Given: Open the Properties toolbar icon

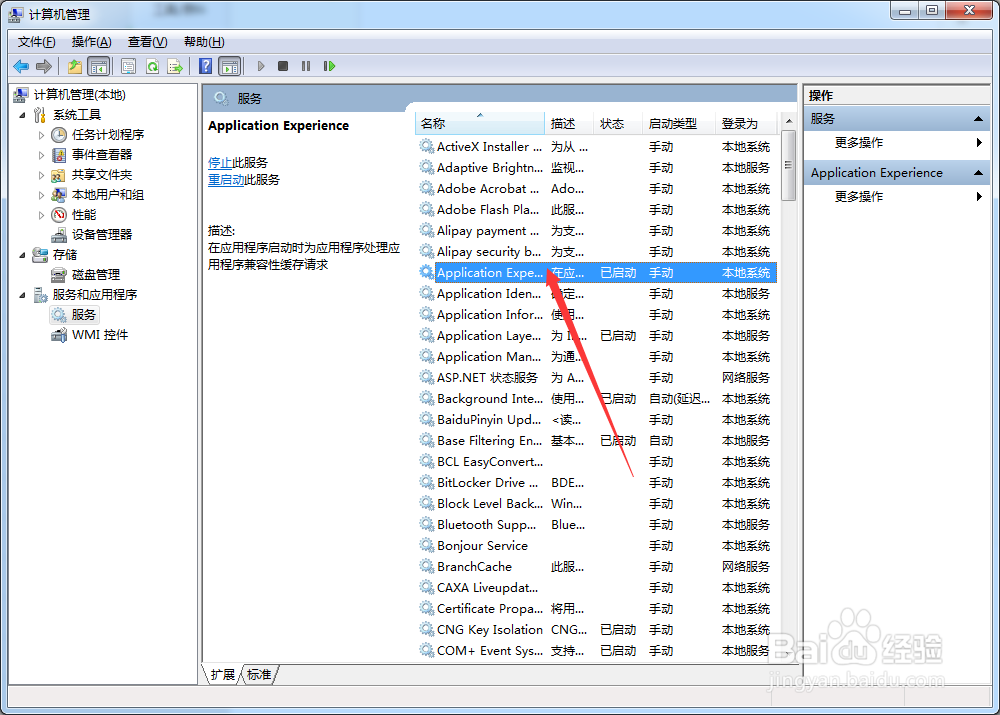Looking at the screenshot, I should 128,66.
